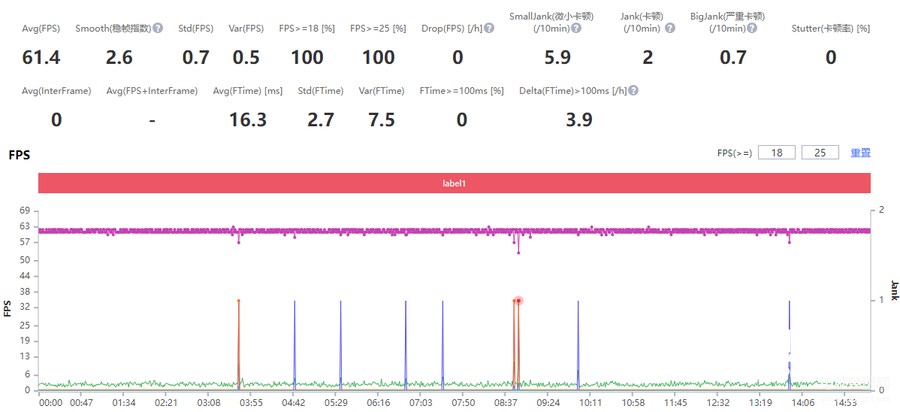900x412 pixels.
Task: Open help icon beside Drop(FPS) [/h]
Action: coord(489,28)
